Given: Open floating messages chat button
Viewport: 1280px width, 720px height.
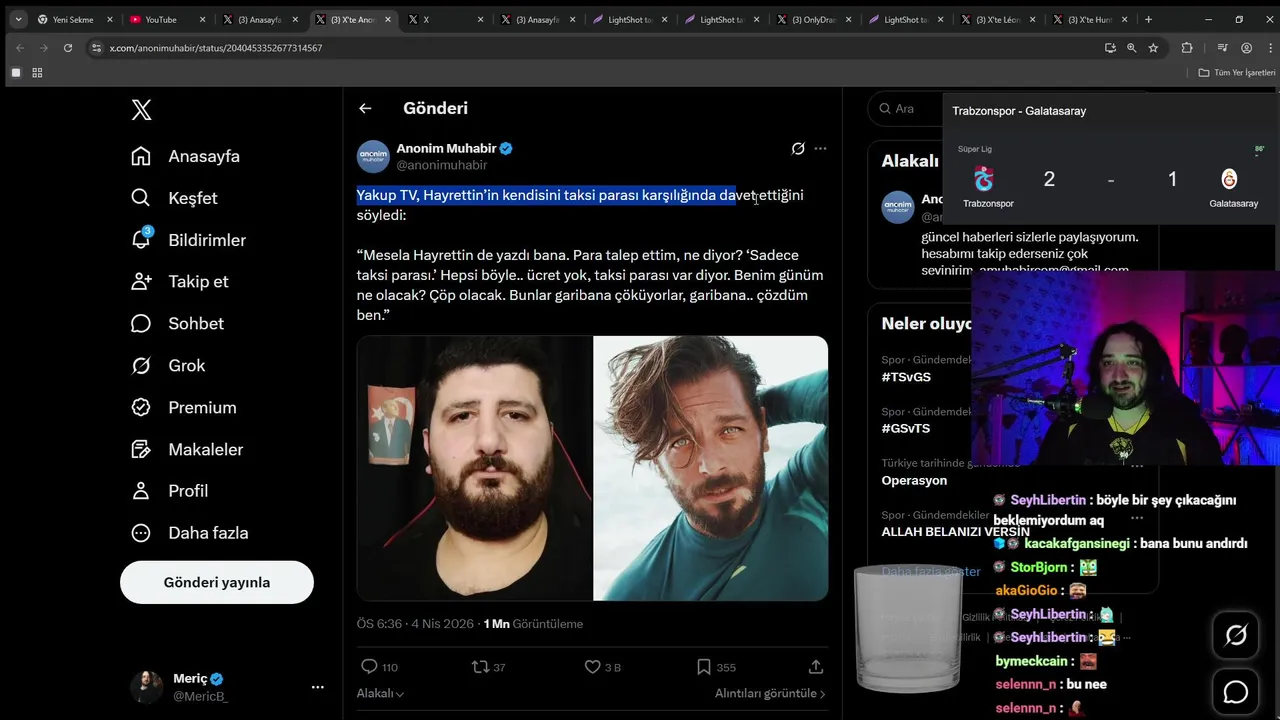Looking at the screenshot, I should tap(1236, 692).
